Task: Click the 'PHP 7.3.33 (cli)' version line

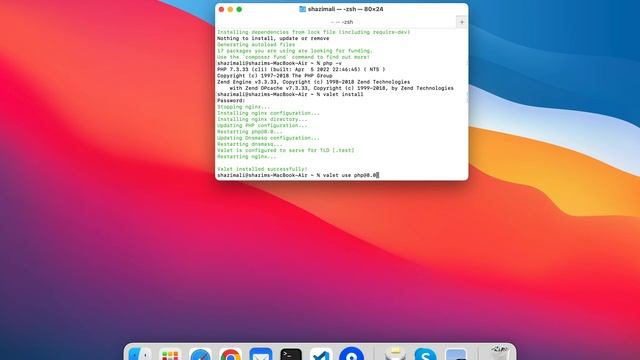Action: 301,69
